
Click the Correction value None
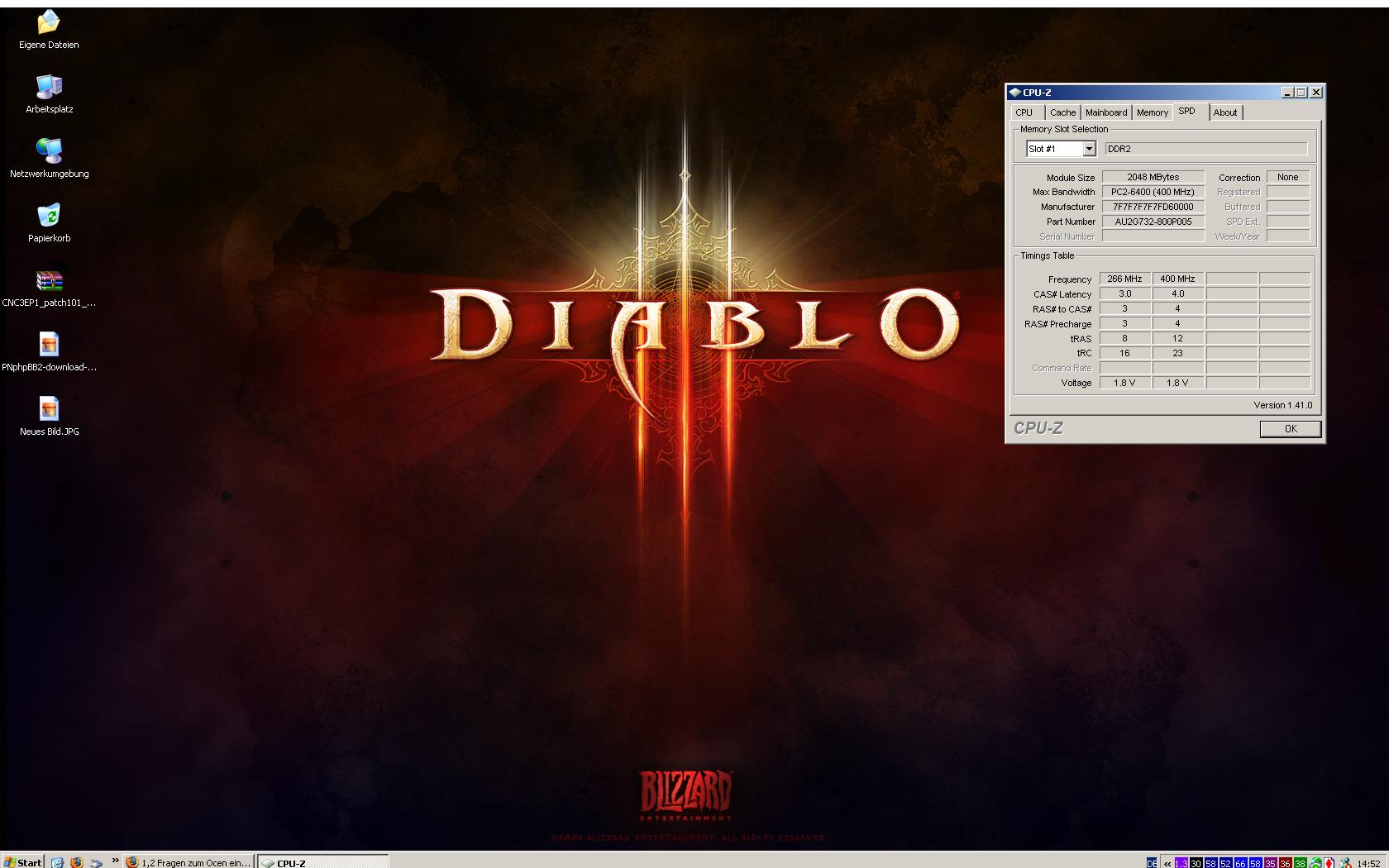(x=1288, y=177)
